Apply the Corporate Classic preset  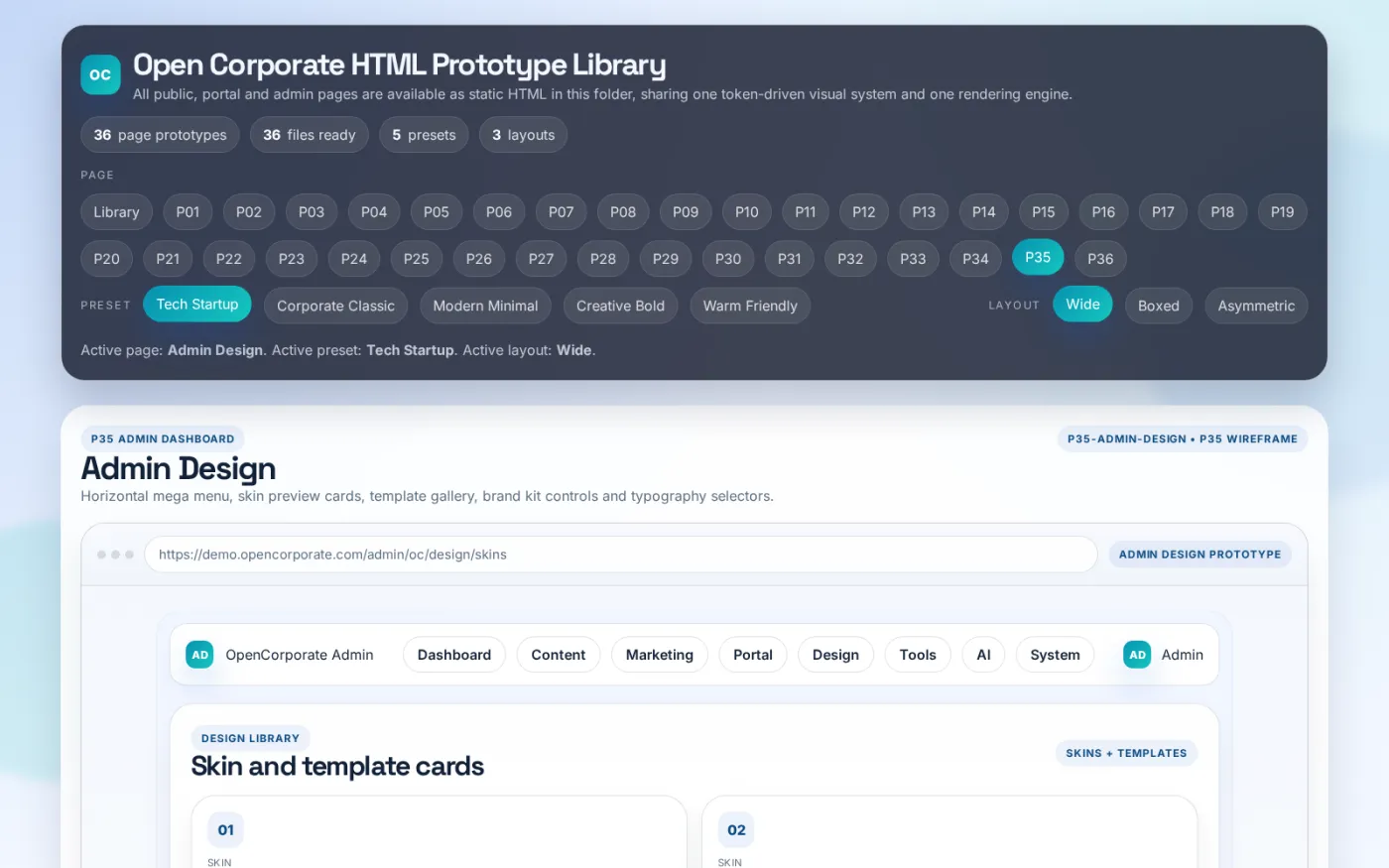336,307
